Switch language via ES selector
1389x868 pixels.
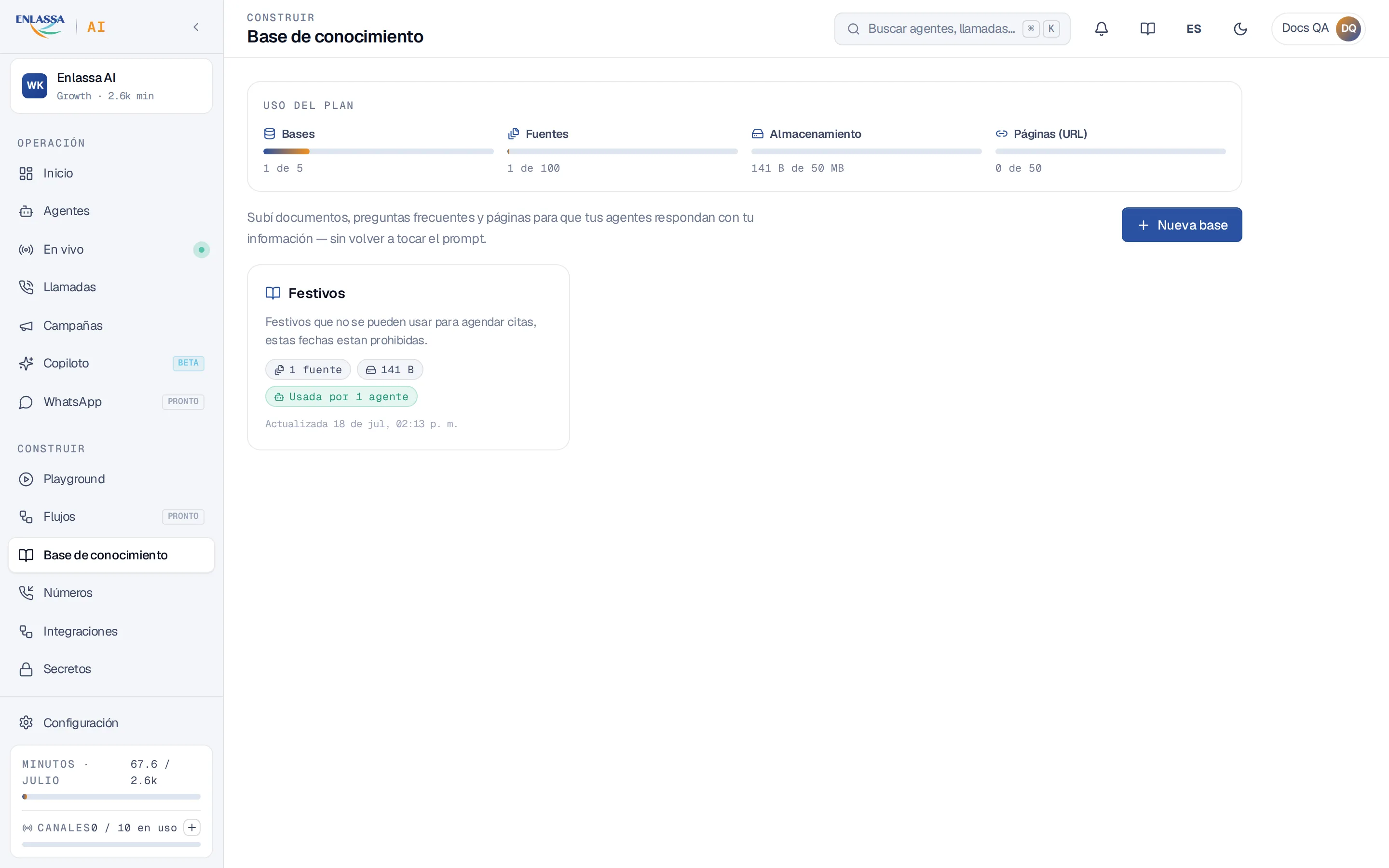(x=1193, y=29)
